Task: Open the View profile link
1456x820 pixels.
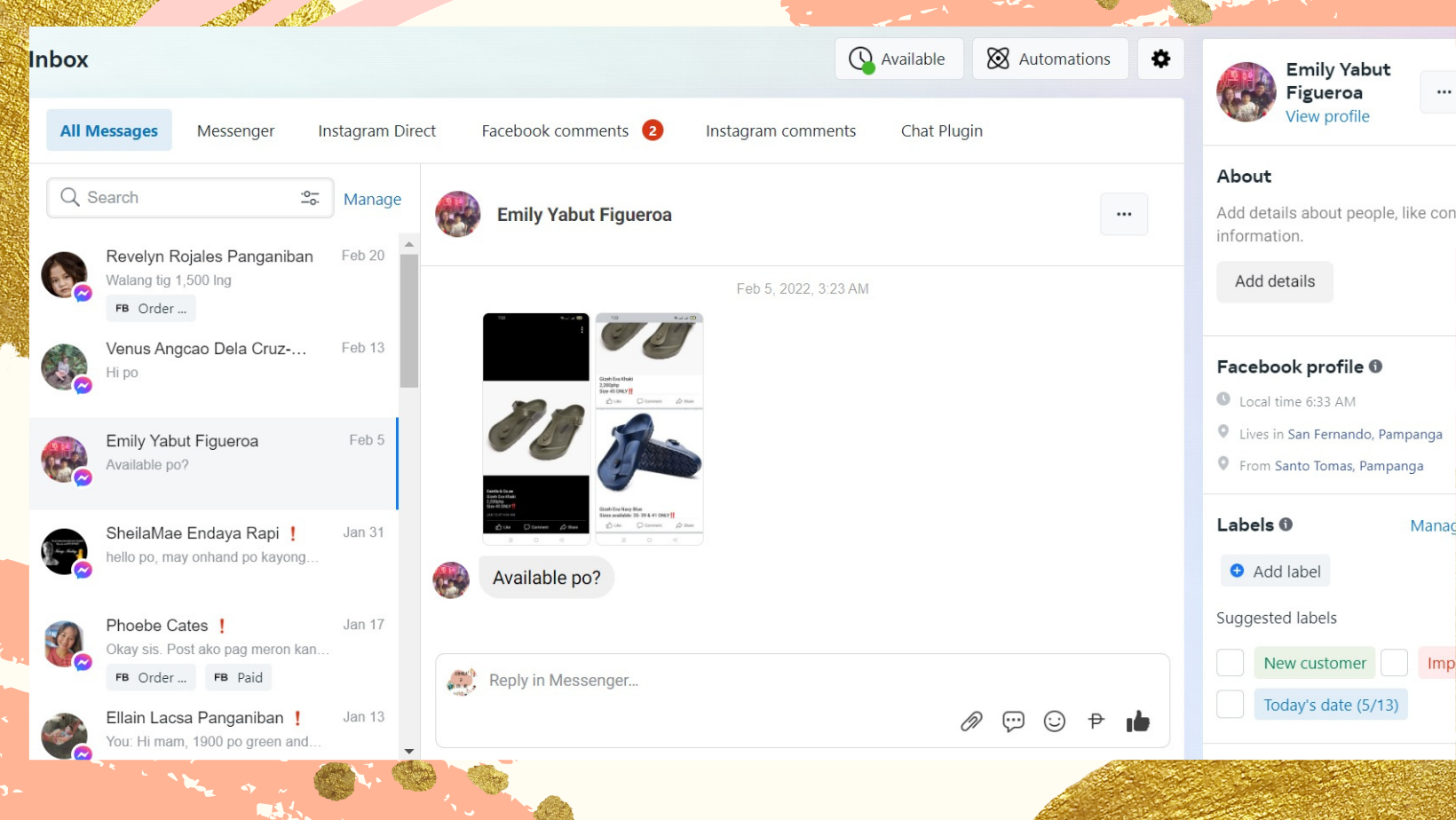Action: tap(1327, 116)
